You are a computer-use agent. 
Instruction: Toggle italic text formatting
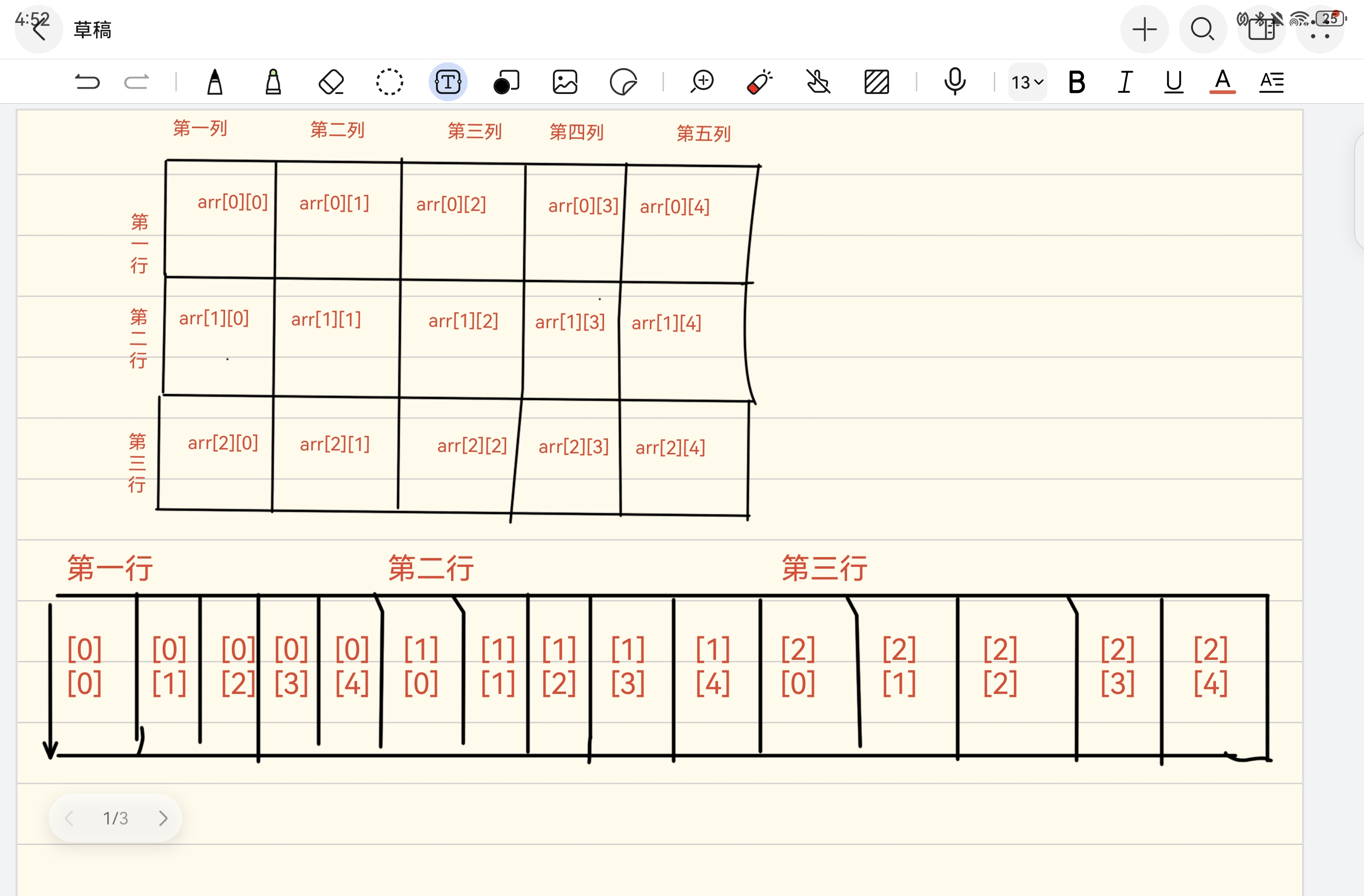pyautogui.click(x=1125, y=82)
